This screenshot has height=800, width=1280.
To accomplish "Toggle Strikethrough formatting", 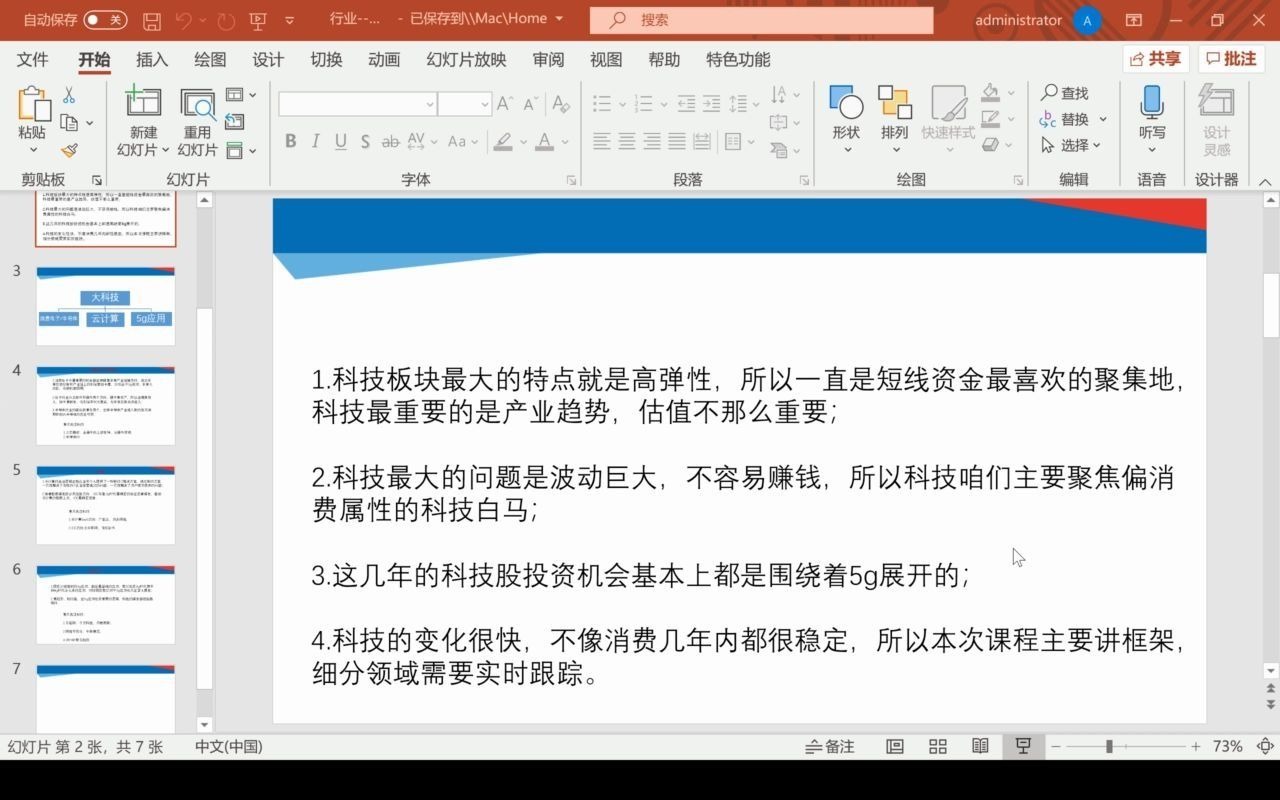I will tap(391, 141).
